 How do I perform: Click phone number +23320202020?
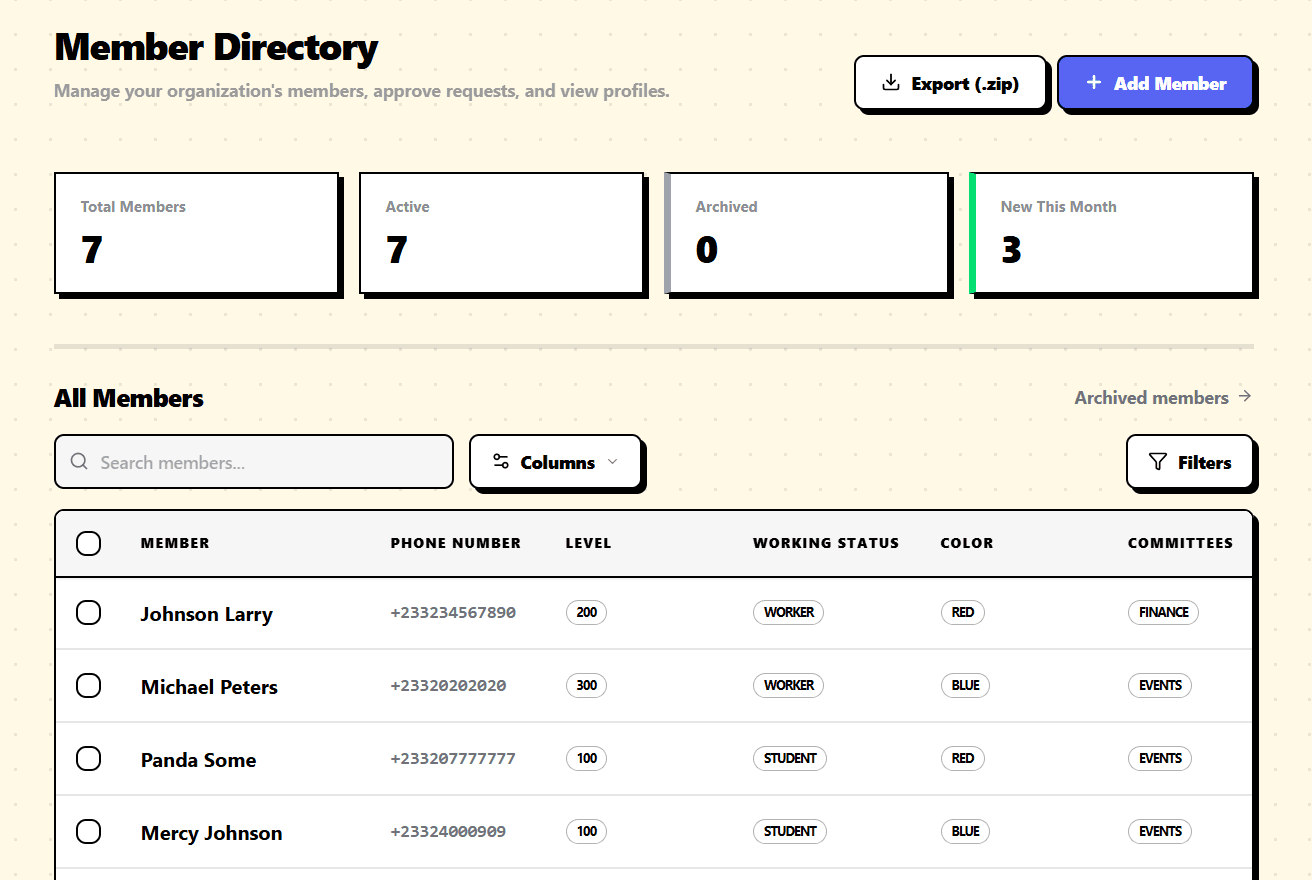pyautogui.click(x=448, y=685)
